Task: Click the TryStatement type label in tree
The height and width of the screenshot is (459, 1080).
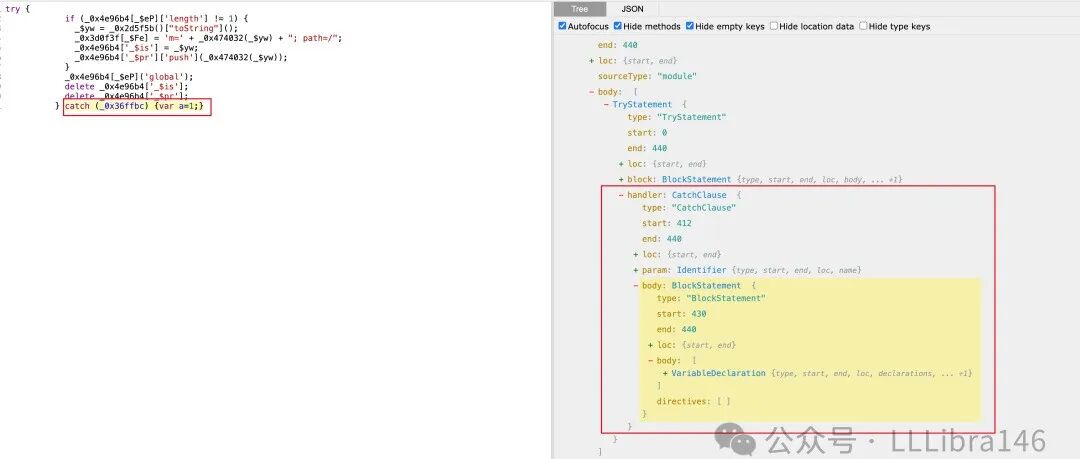Action: click(x=641, y=105)
